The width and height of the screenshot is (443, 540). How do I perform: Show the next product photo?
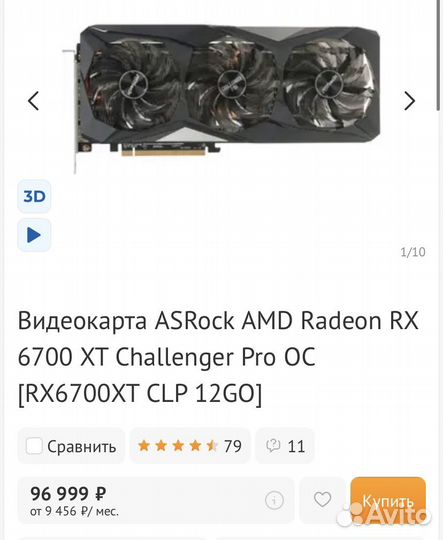(x=409, y=101)
